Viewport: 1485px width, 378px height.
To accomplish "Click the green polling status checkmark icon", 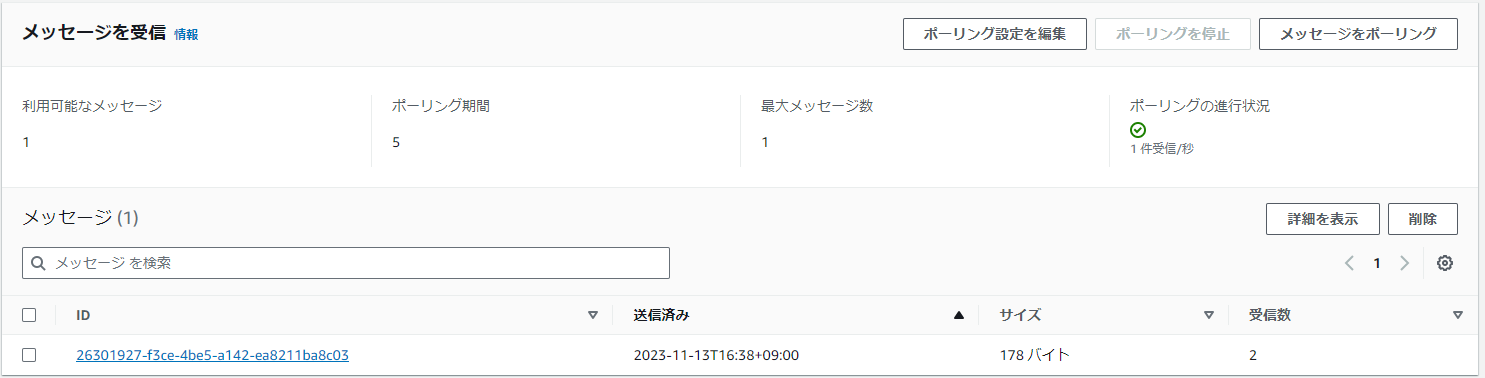I will pyautogui.click(x=1137, y=130).
